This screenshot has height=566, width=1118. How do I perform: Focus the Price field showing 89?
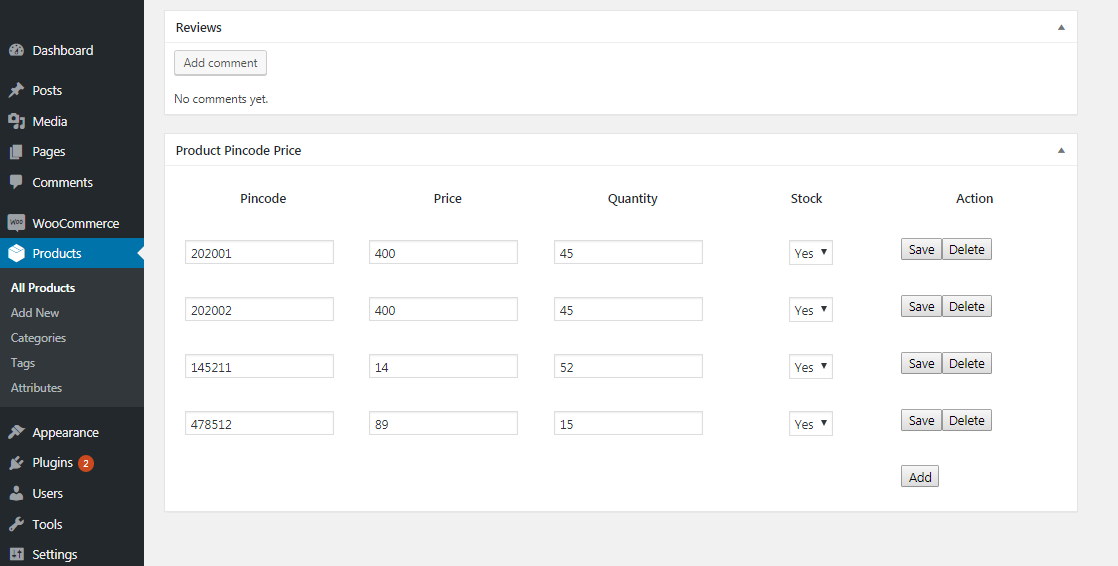(x=443, y=424)
